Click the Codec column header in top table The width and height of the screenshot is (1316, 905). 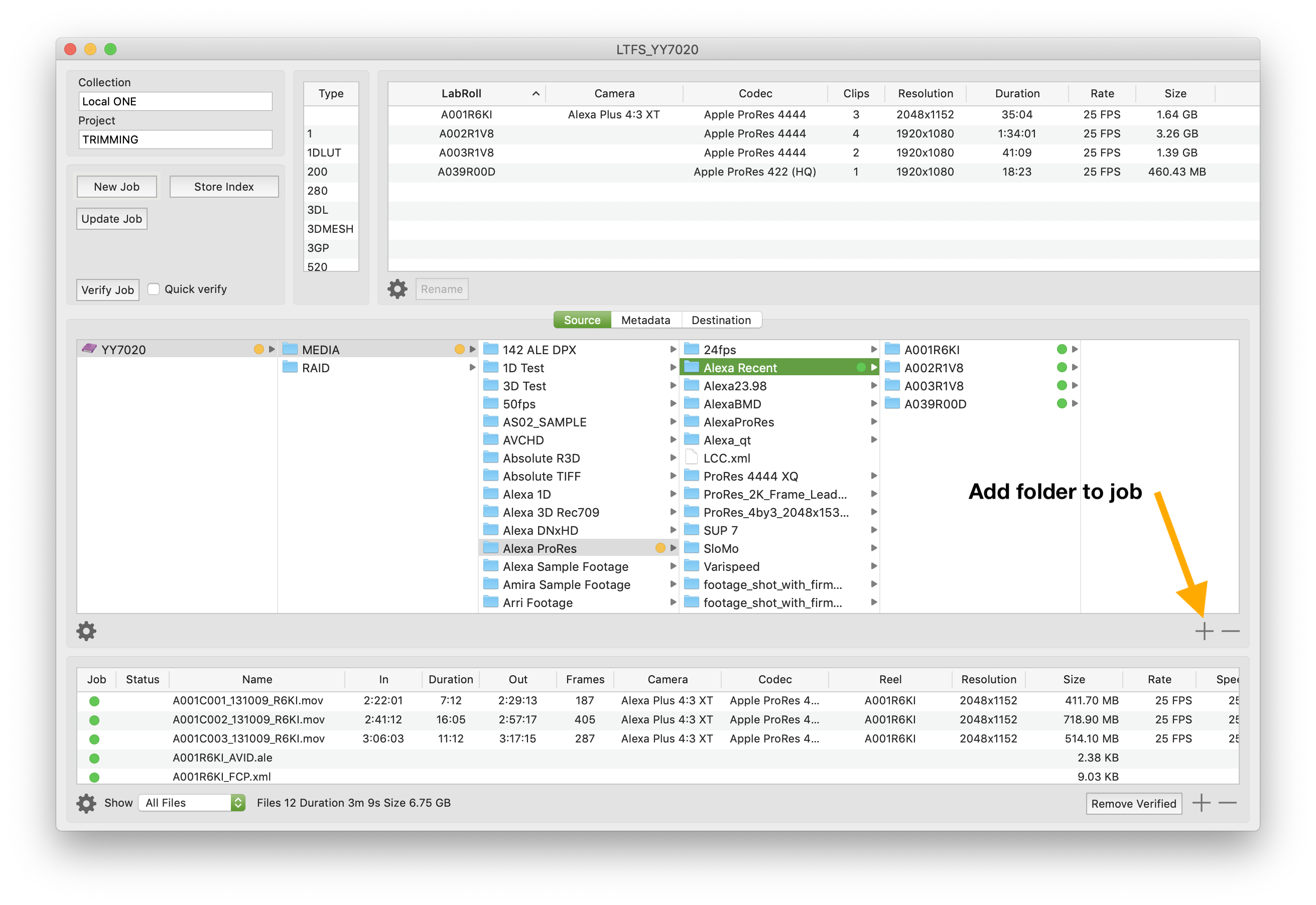(754, 94)
